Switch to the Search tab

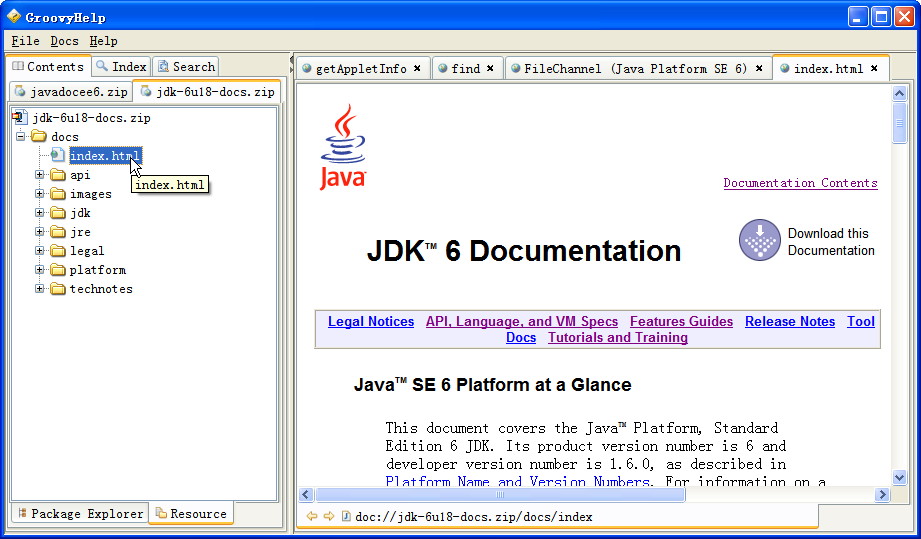186,66
